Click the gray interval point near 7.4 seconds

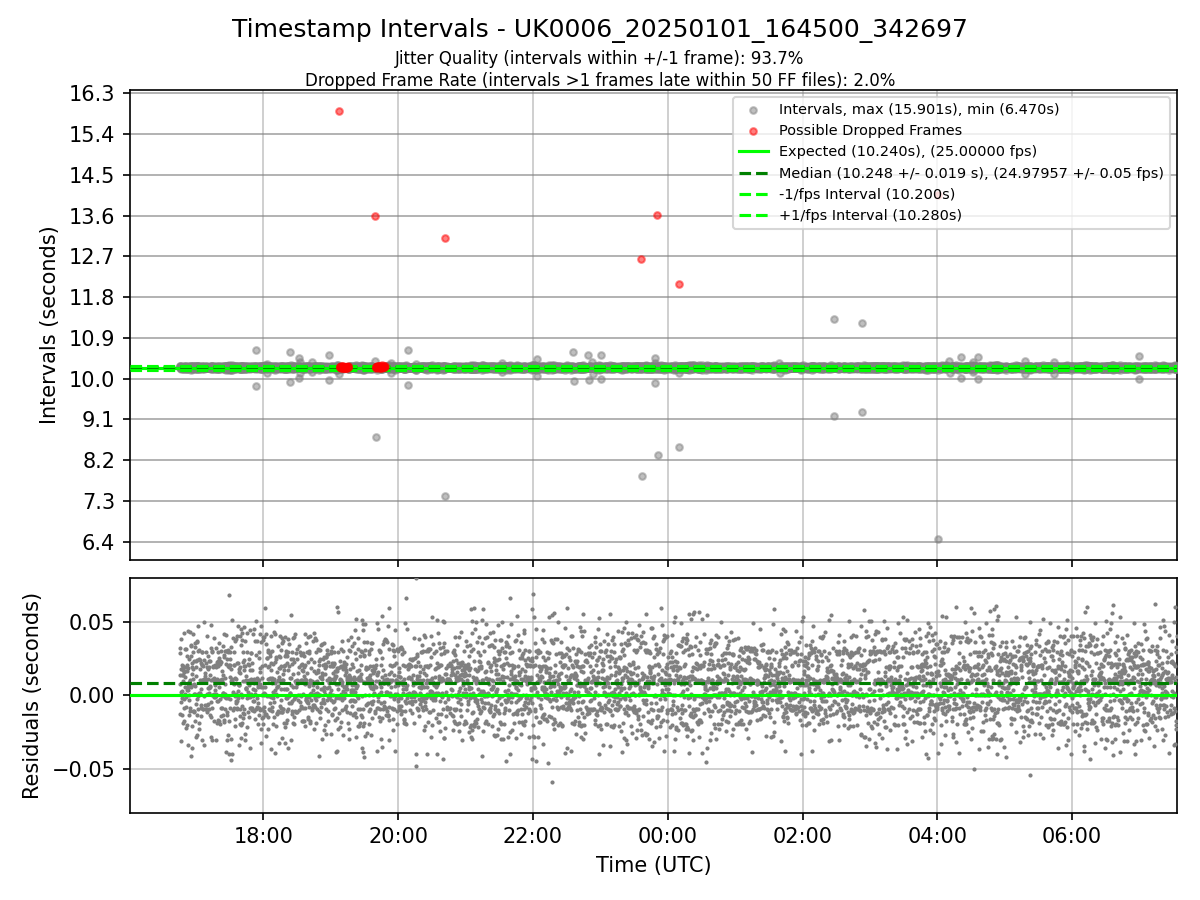tap(445, 496)
